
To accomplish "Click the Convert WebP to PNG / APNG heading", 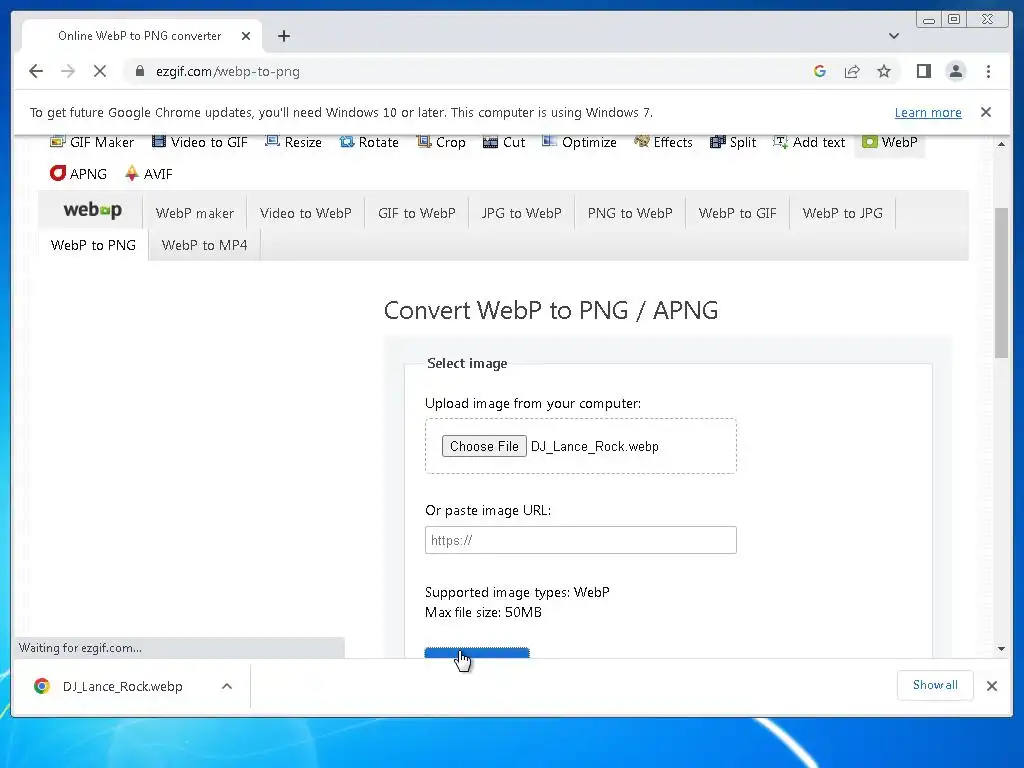I will coord(551,310).
